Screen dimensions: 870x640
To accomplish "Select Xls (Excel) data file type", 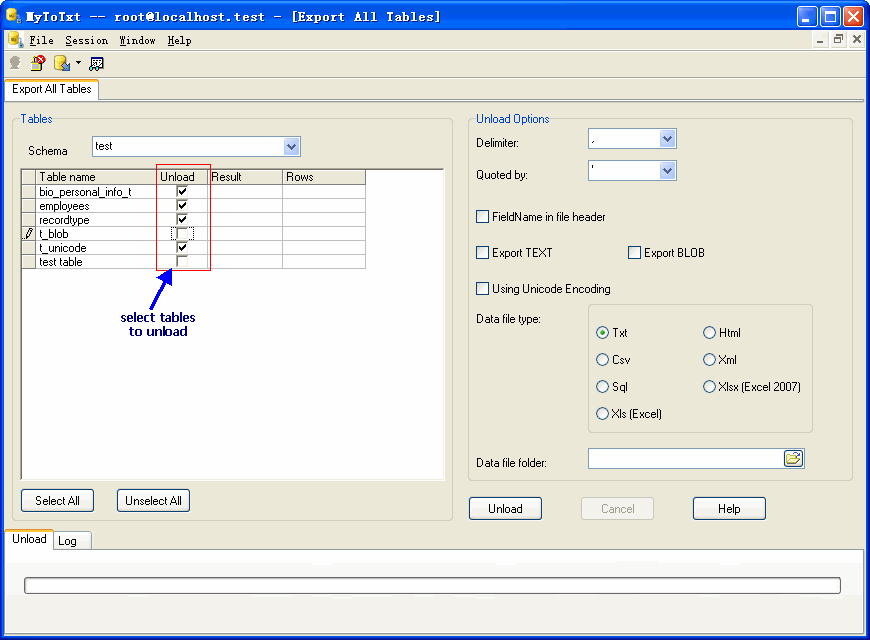I will click(x=602, y=414).
